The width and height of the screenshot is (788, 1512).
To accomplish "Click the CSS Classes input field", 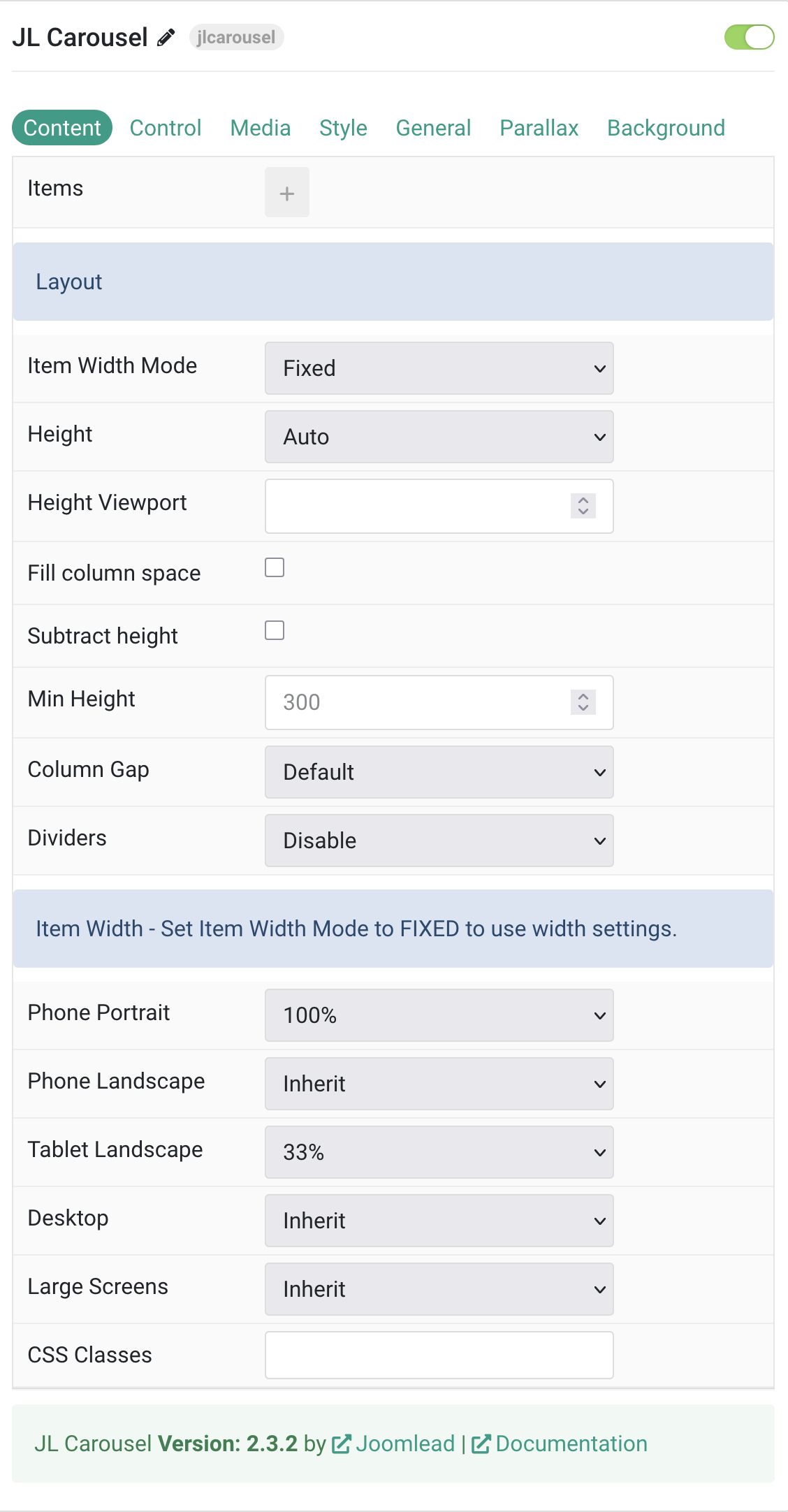I will pyautogui.click(x=439, y=1355).
